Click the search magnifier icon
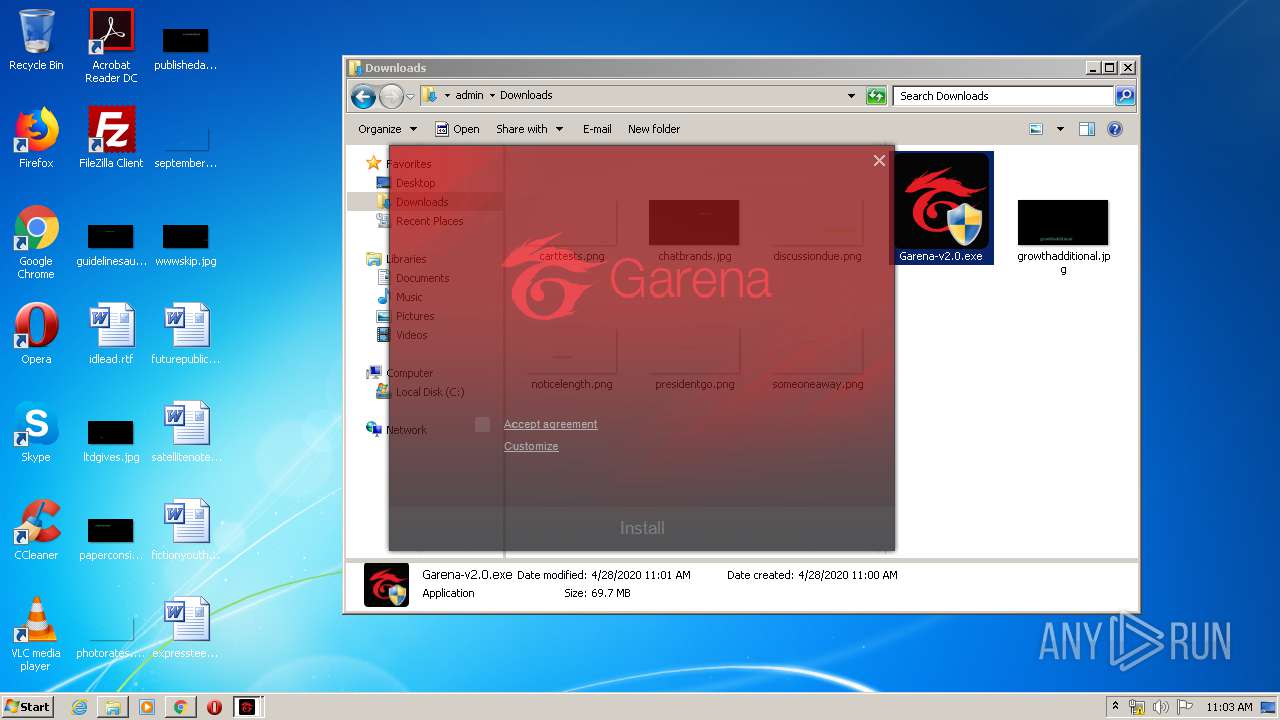 (x=1125, y=96)
